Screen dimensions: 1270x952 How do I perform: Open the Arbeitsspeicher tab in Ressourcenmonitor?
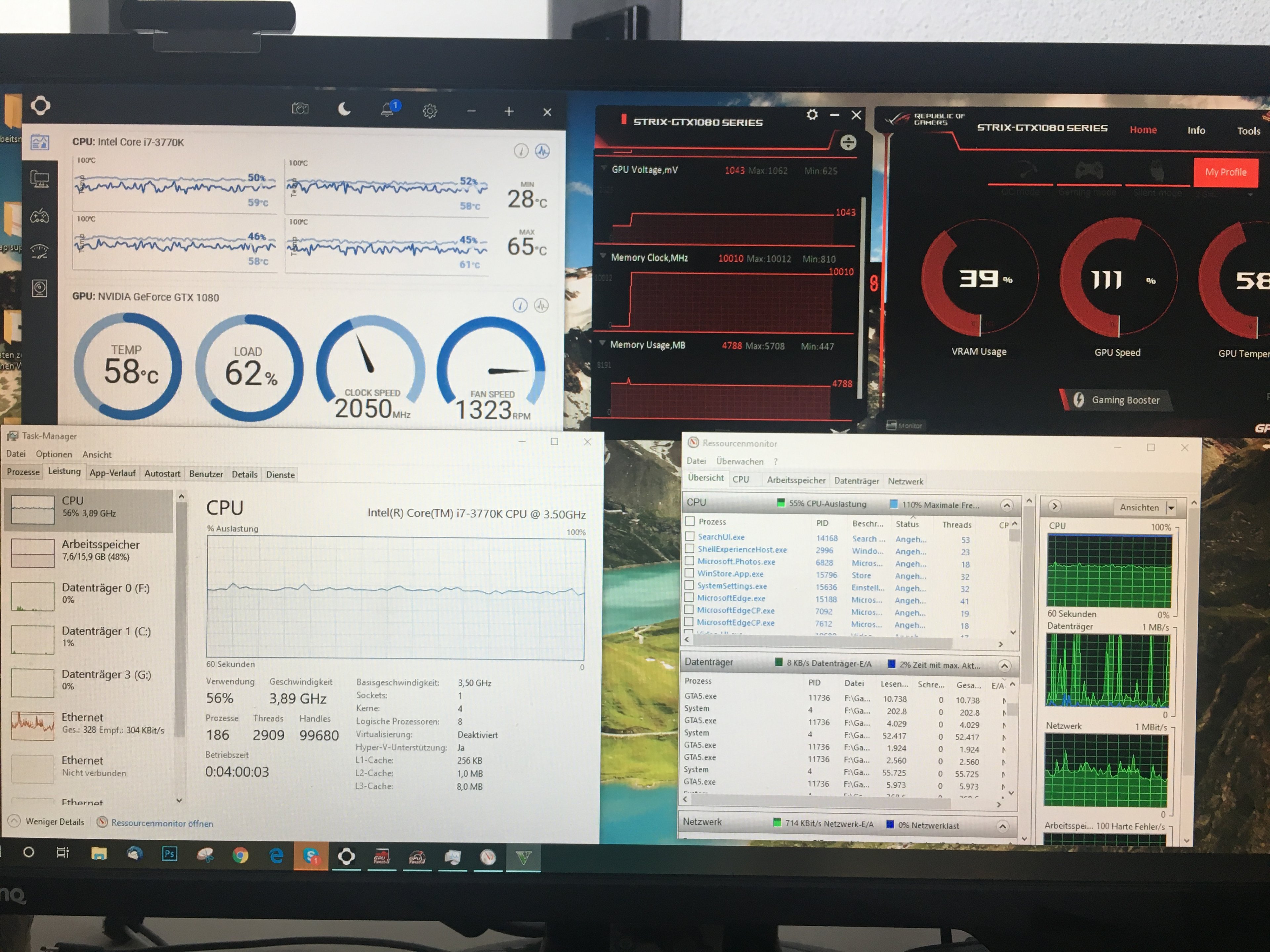coord(796,480)
